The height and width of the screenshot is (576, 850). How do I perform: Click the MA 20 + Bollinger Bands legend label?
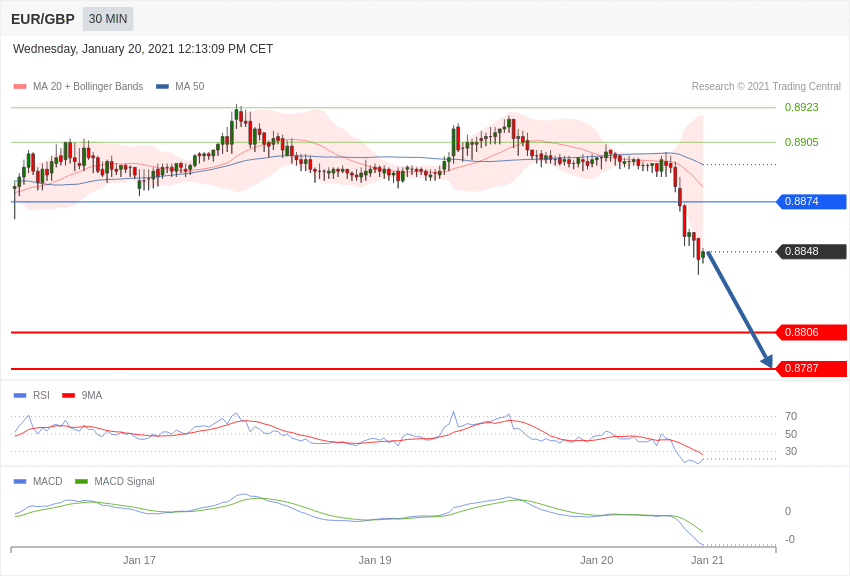[88, 86]
